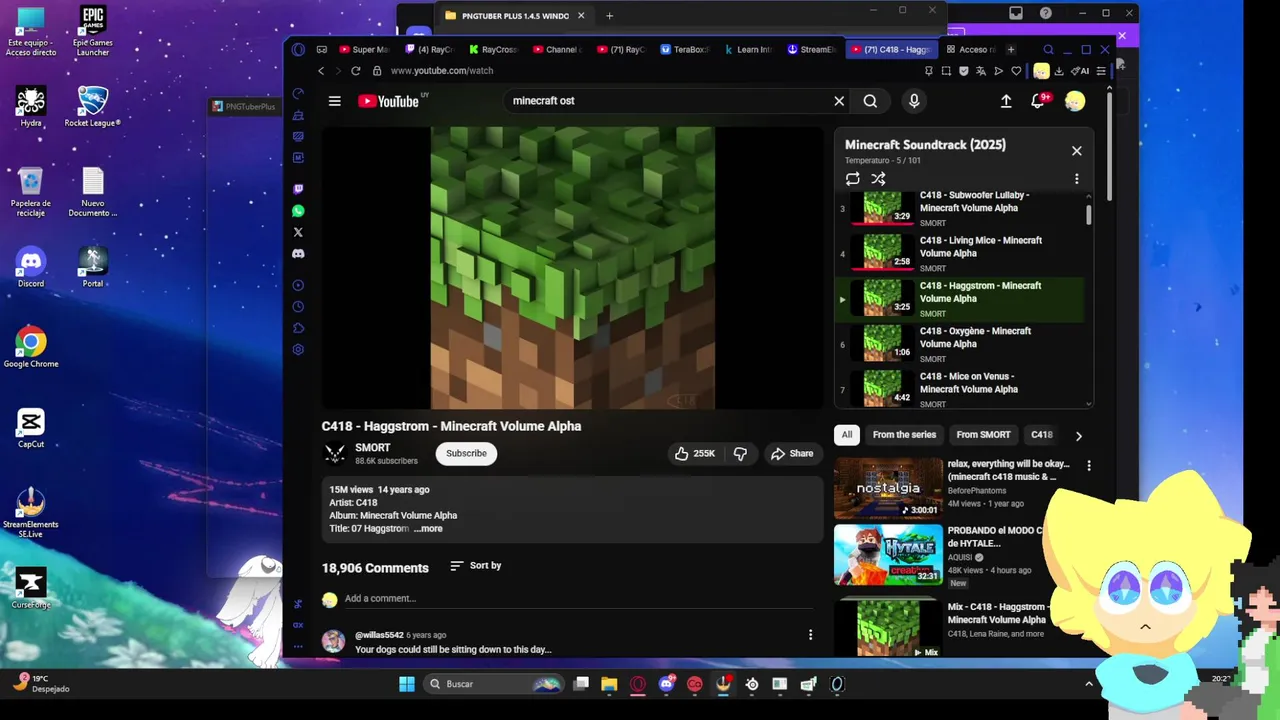The image size is (1280, 720).
Task: Open browser sidebar history clock icon
Action: (x=298, y=307)
